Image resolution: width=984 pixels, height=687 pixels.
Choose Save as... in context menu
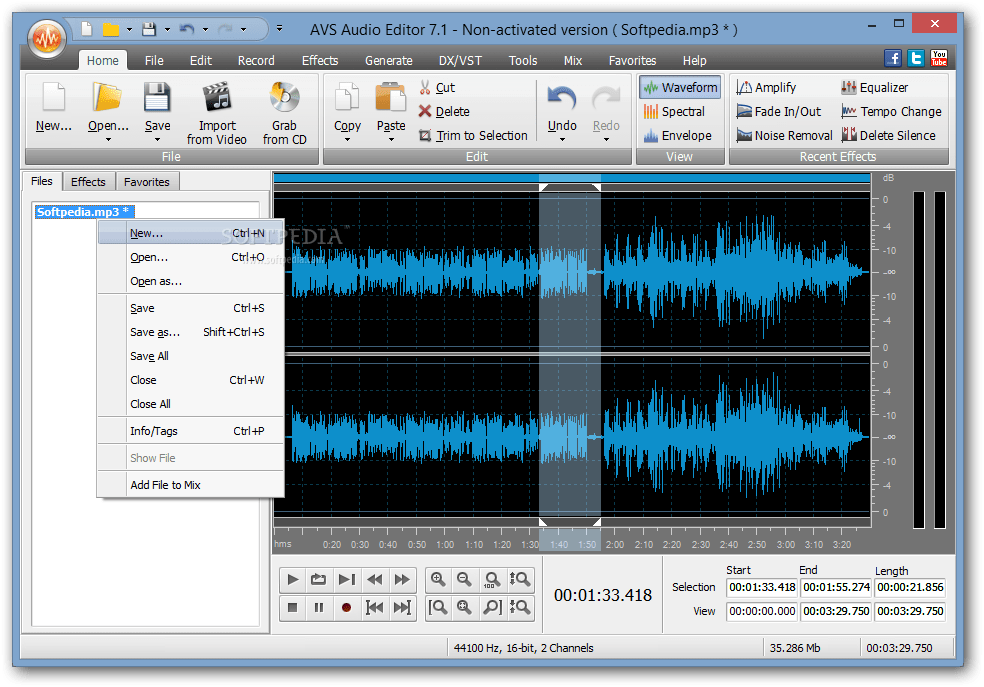(x=191, y=332)
